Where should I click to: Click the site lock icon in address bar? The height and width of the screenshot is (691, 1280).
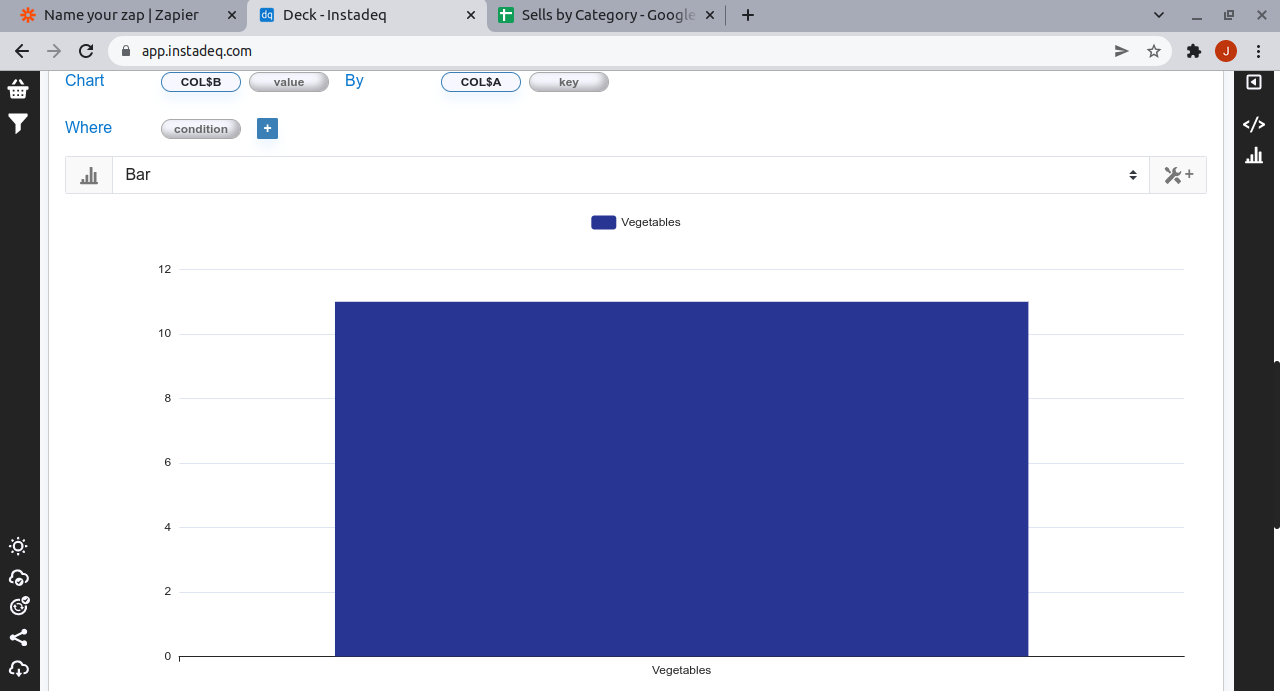coord(126,51)
